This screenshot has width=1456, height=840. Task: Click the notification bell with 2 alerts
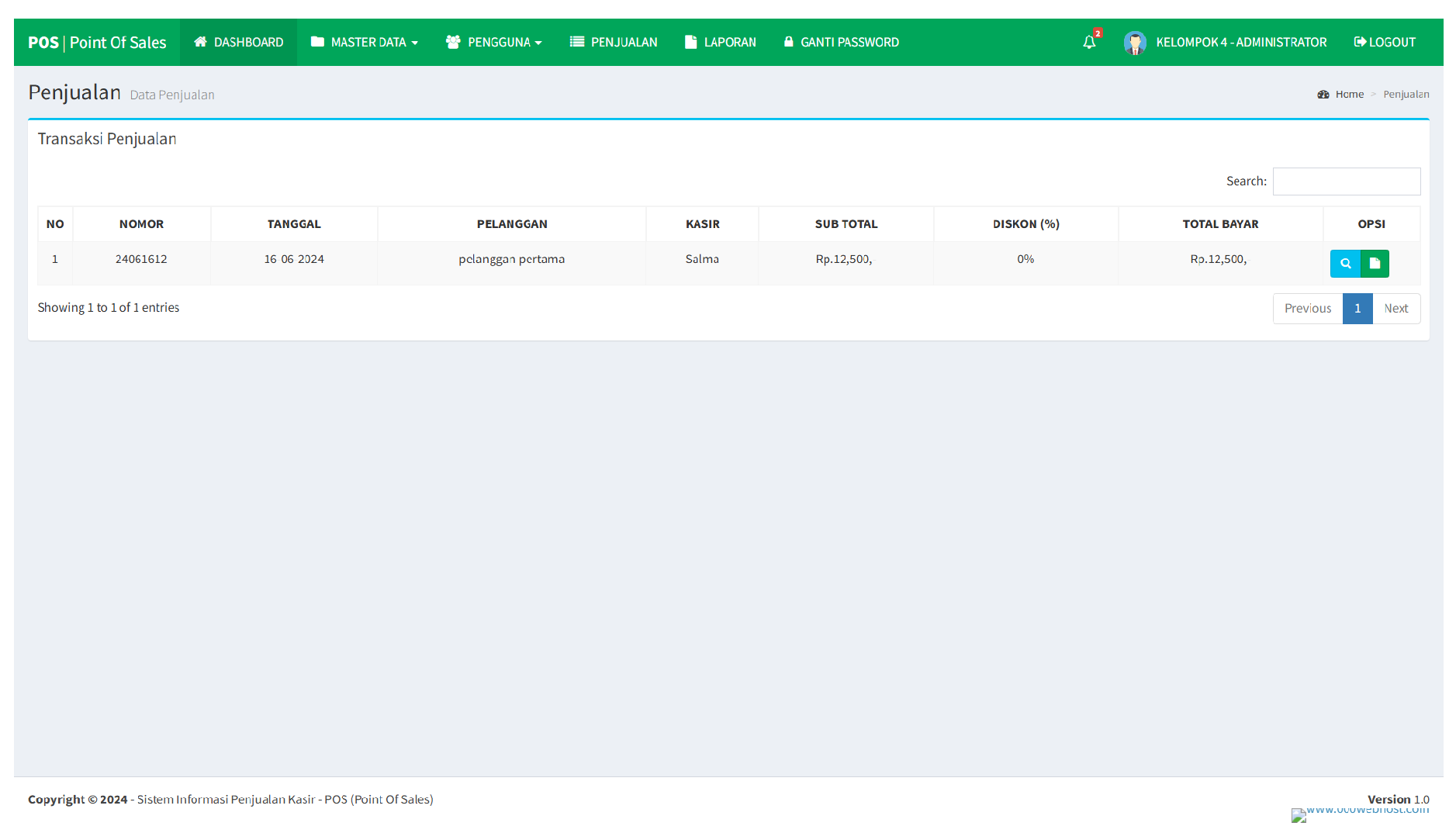(x=1089, y=41)
